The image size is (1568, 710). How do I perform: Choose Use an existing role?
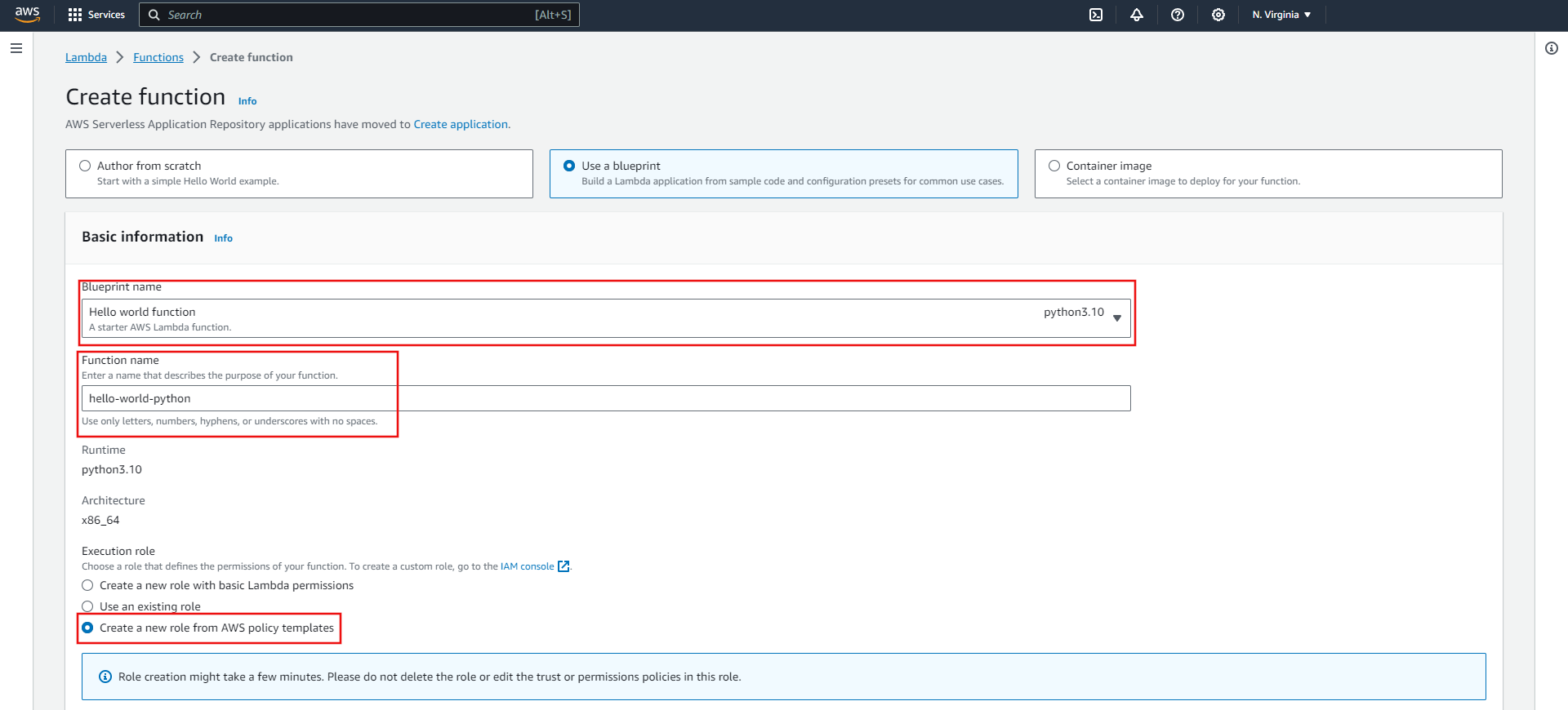tap(87, 606)
